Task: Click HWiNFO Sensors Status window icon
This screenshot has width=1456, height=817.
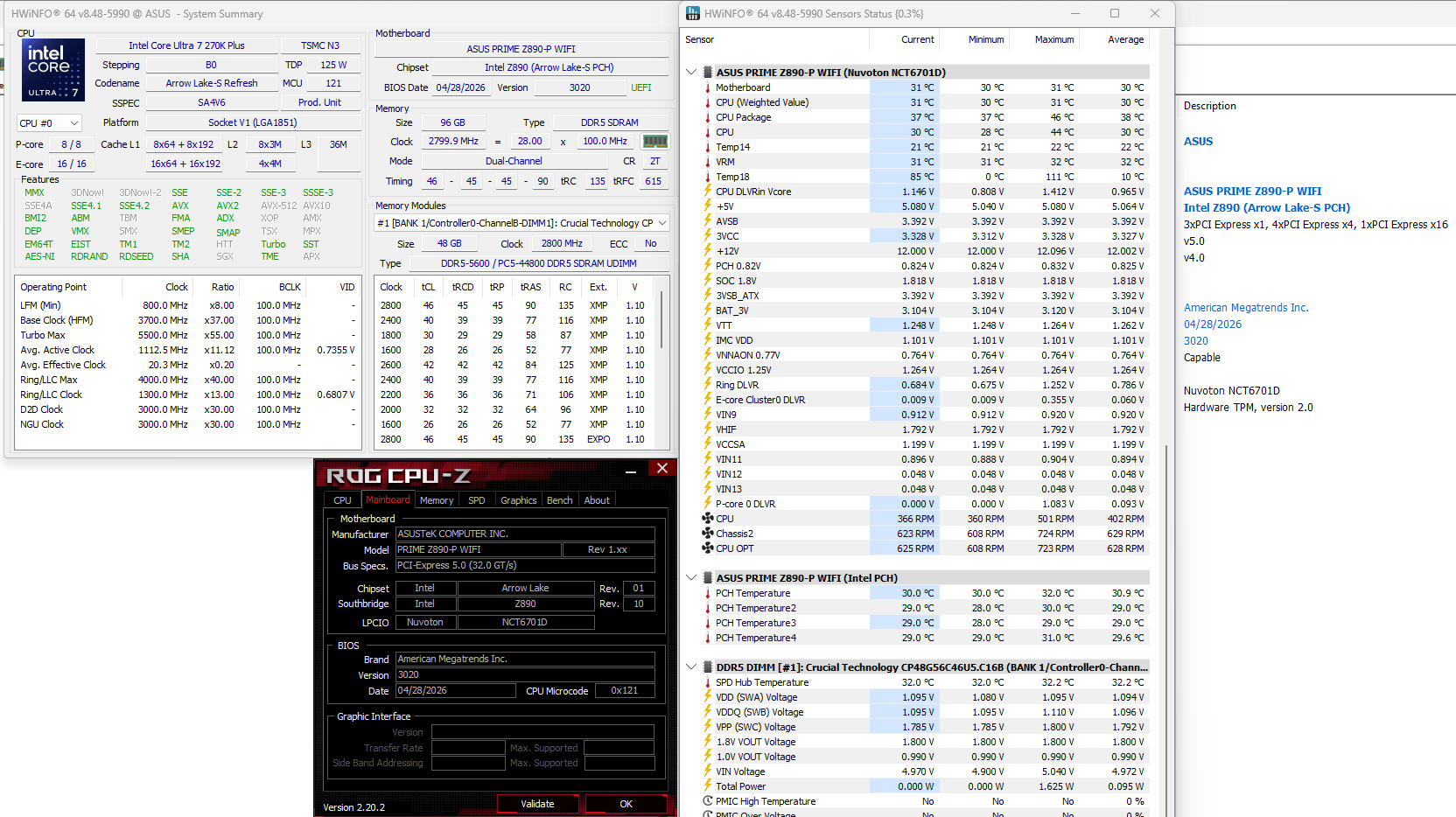Action: tap(693, 13)
